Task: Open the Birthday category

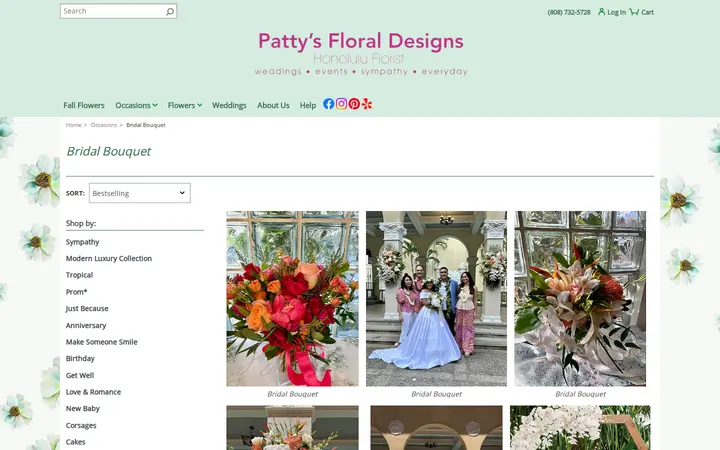Action: 80,358
